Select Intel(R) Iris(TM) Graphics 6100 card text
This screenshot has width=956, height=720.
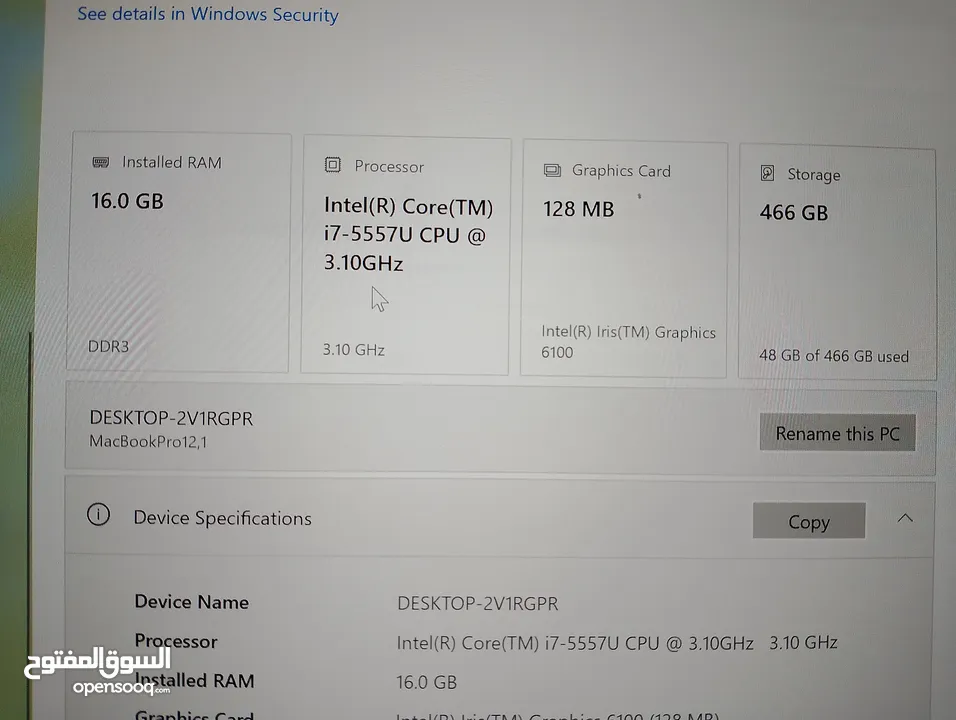click(628, 342)
